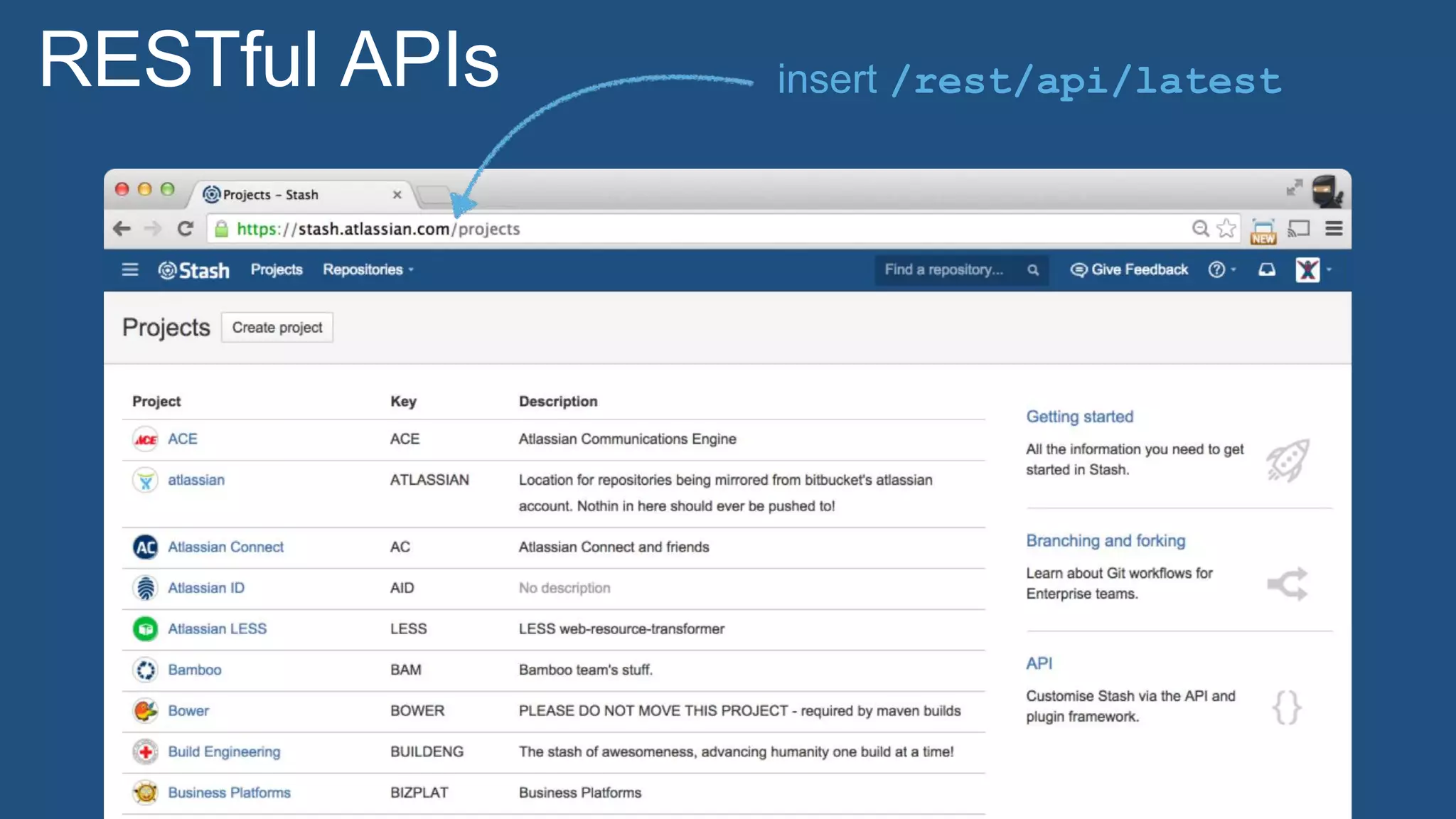Open the Atlassian LESS project link
The height and width of the screenshot is (819, 1456).
point(218,628)
